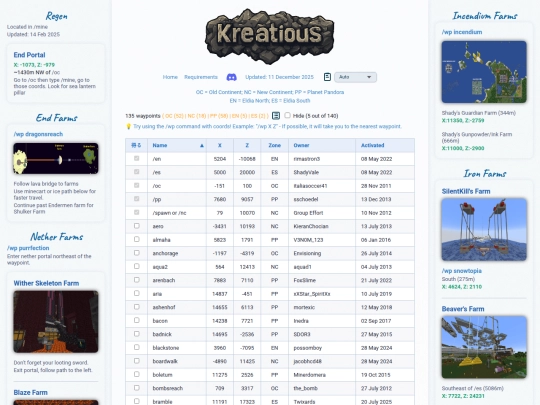Sort table by Zone column

pos(274,145)
